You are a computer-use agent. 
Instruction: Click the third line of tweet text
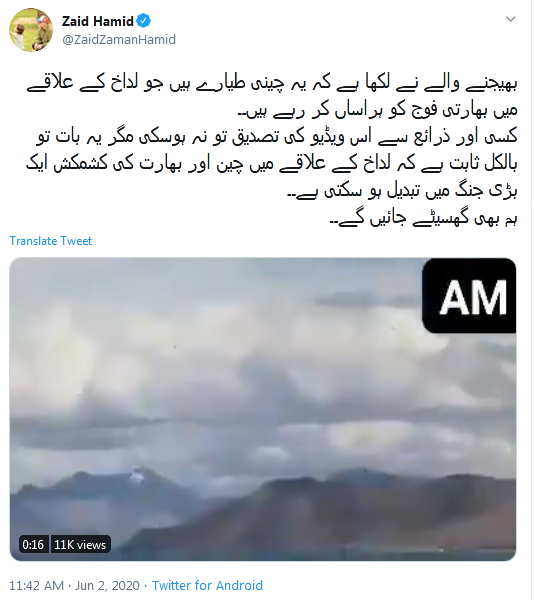coord(277,137)
